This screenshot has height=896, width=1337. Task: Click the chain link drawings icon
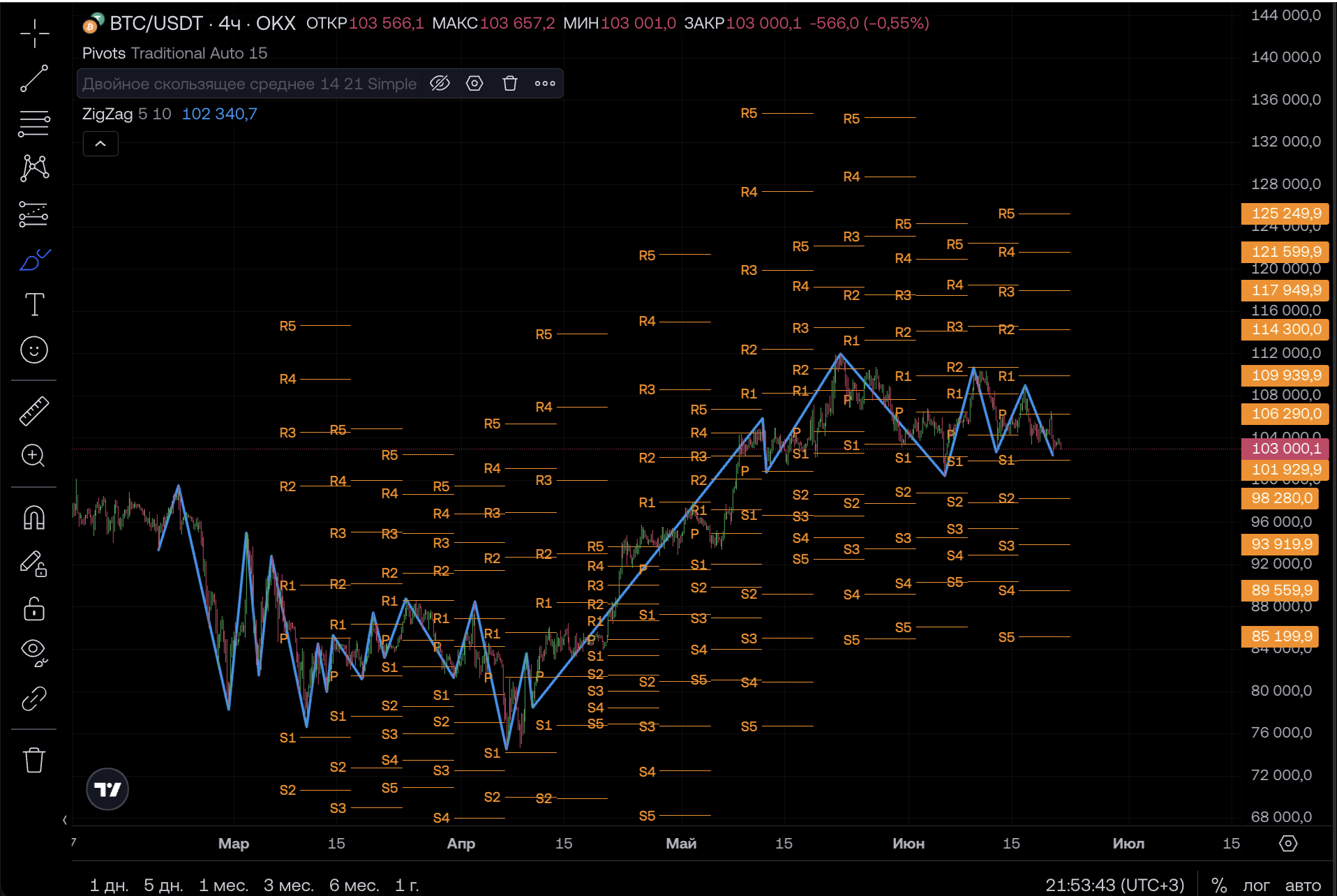[x=34, y=698]
